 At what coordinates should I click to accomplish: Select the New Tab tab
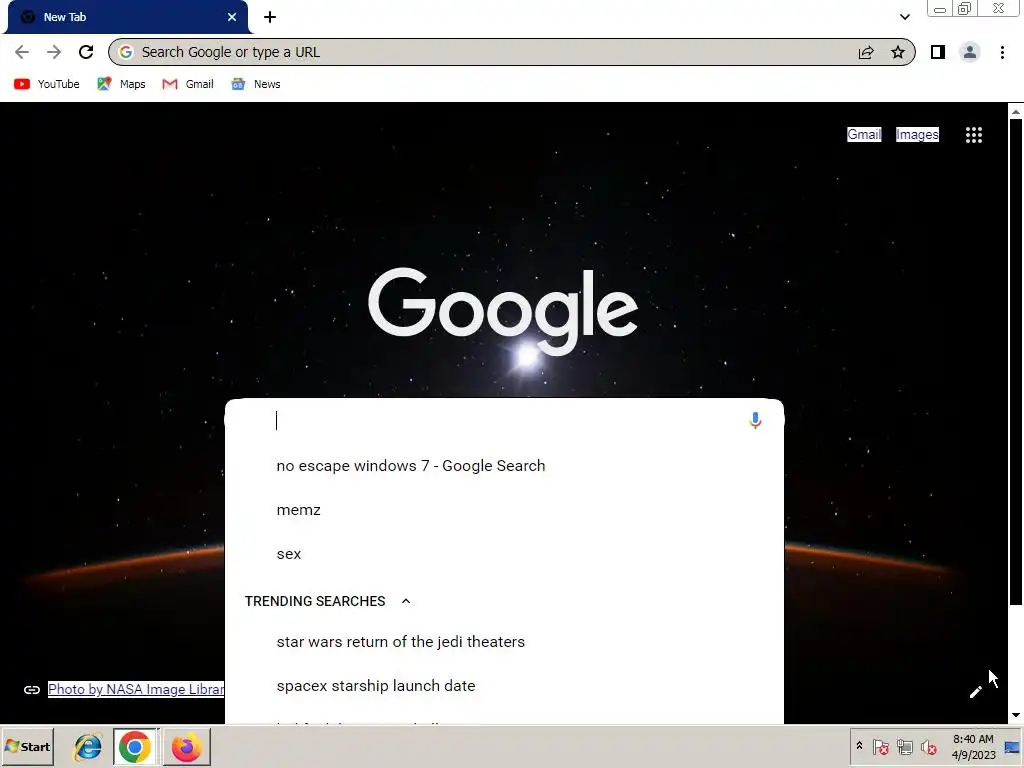click(127, 17)
